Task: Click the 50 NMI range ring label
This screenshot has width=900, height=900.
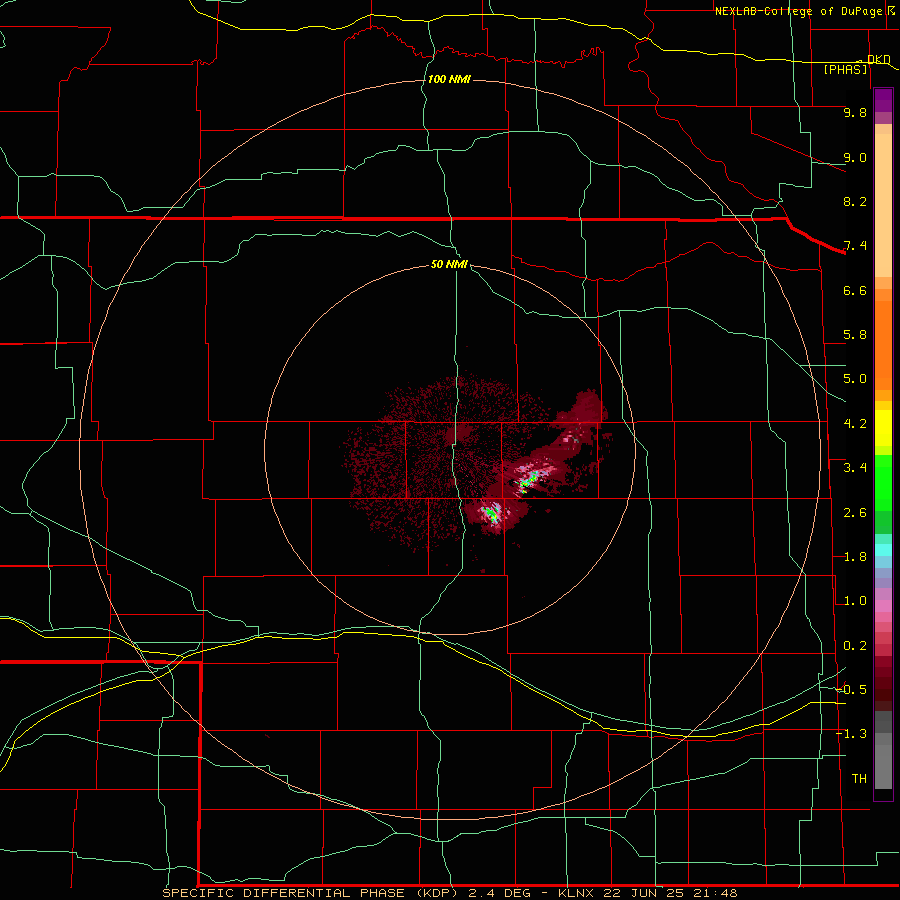Action: tap(449, 264)
